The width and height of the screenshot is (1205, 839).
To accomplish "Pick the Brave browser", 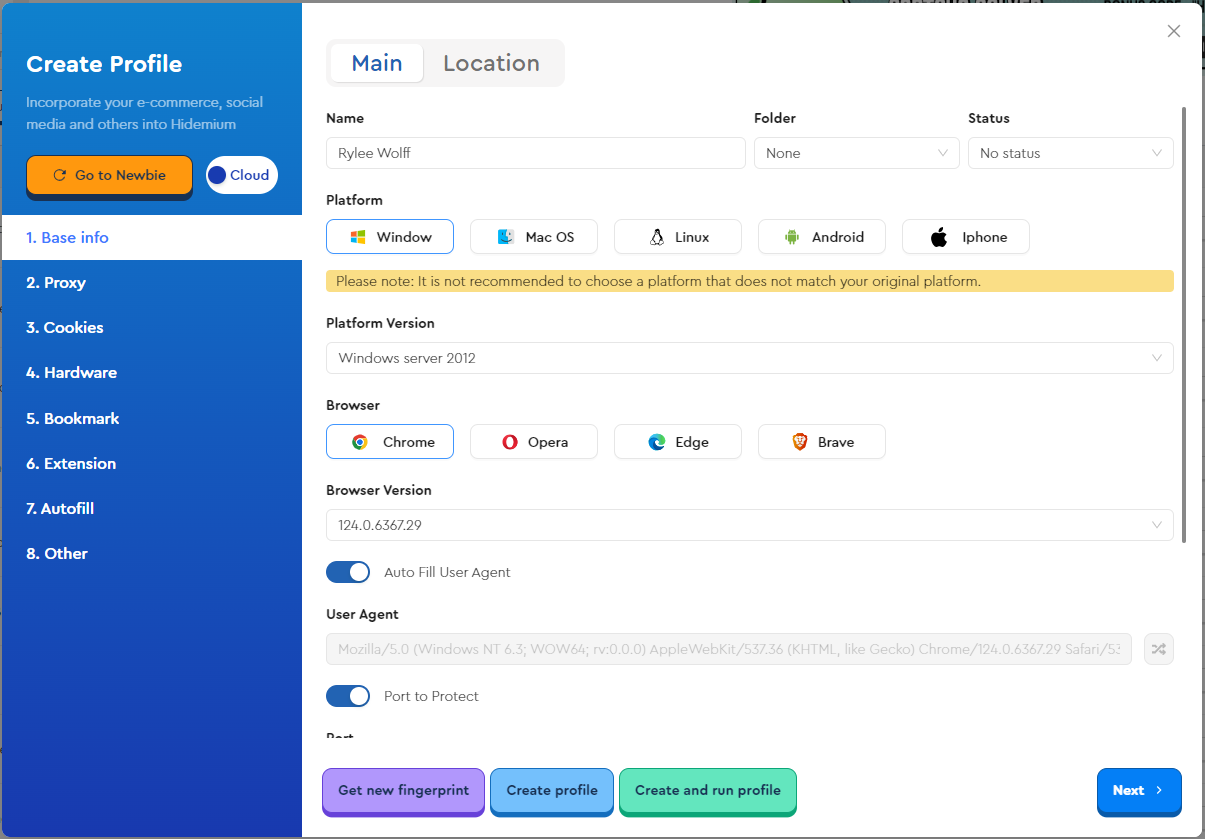I will click(x=822, y=442).
